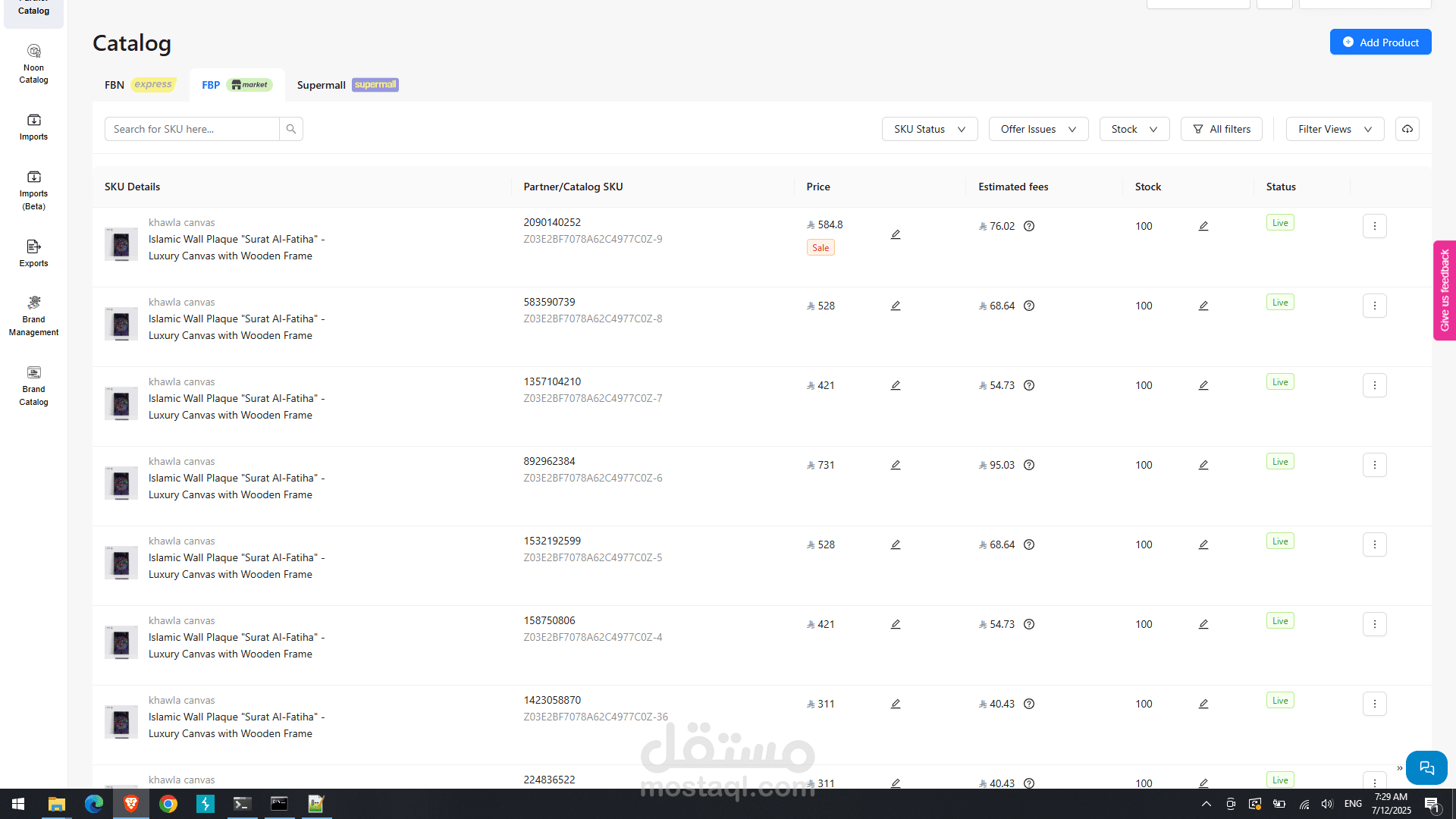
Task: Expand Stock filter dropdown
Action: (1134, 129)
